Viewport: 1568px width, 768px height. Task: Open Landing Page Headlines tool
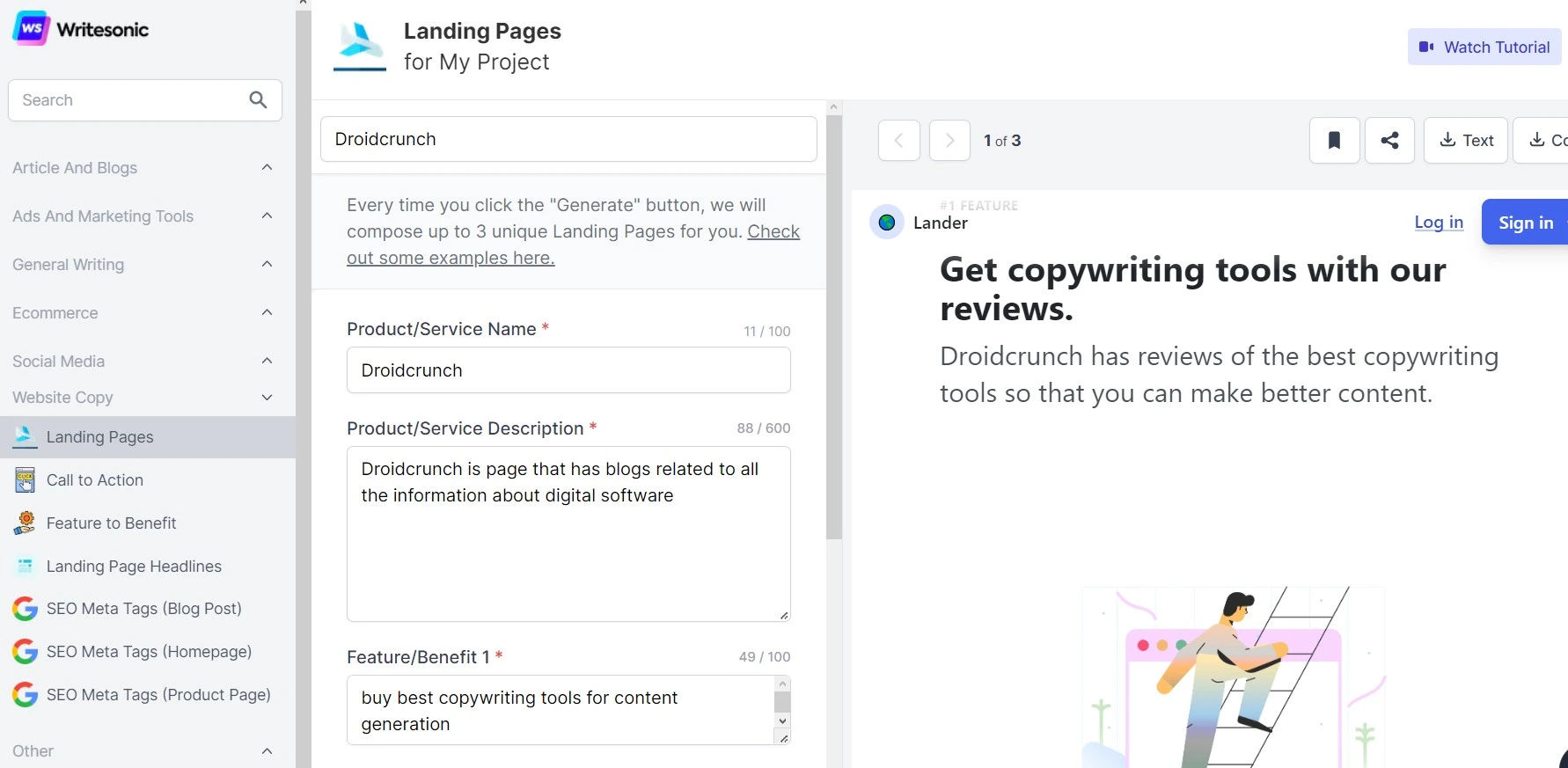click(148, 567)
